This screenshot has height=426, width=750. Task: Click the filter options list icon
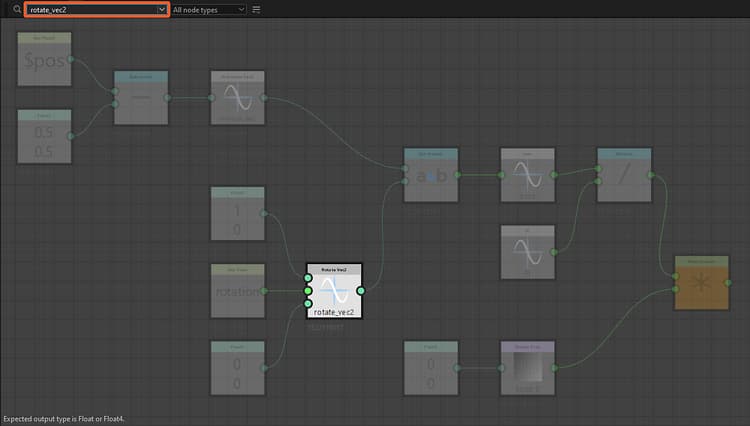pos(256,10)
